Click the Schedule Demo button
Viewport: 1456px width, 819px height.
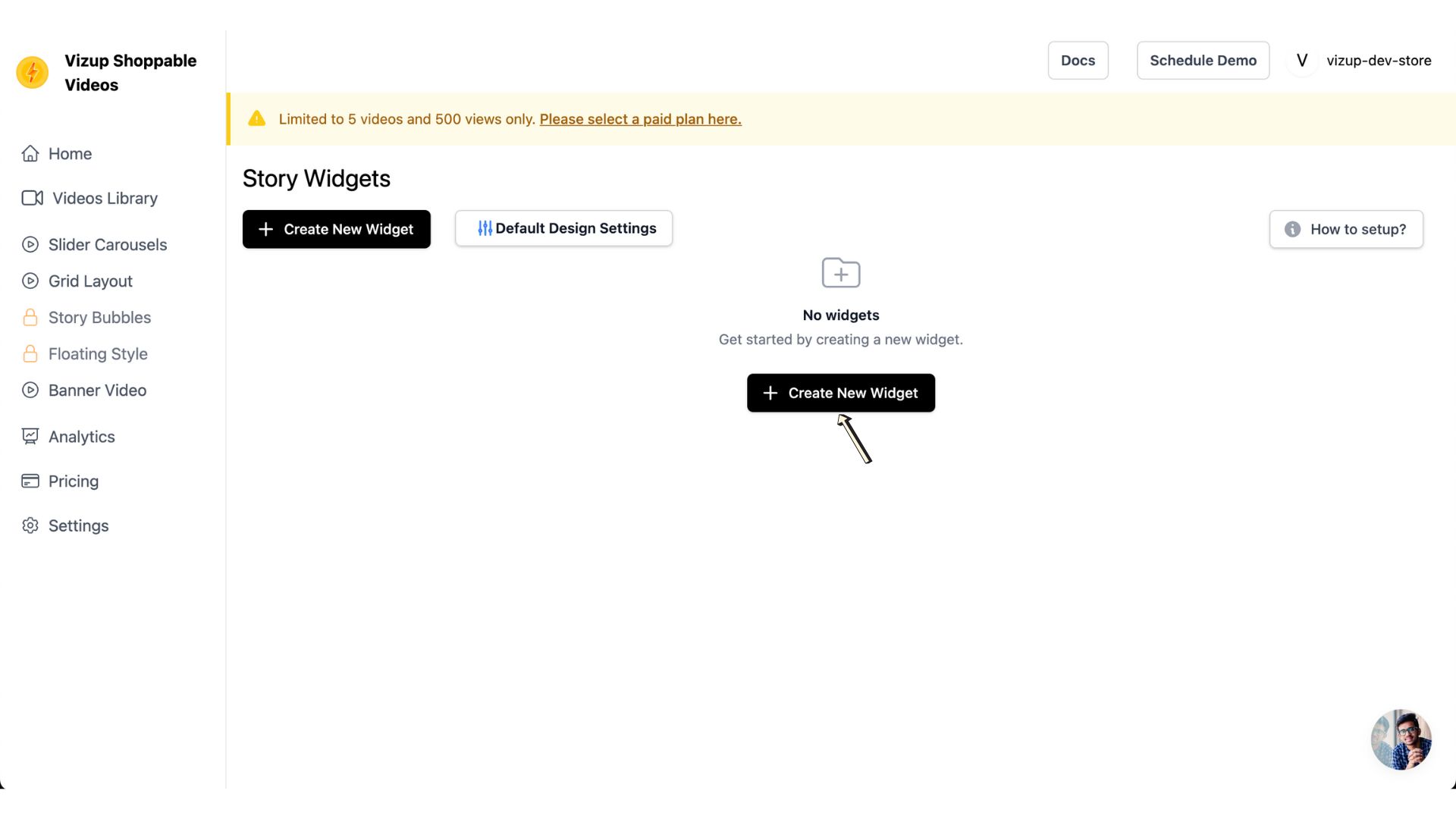click(1203, 60)
